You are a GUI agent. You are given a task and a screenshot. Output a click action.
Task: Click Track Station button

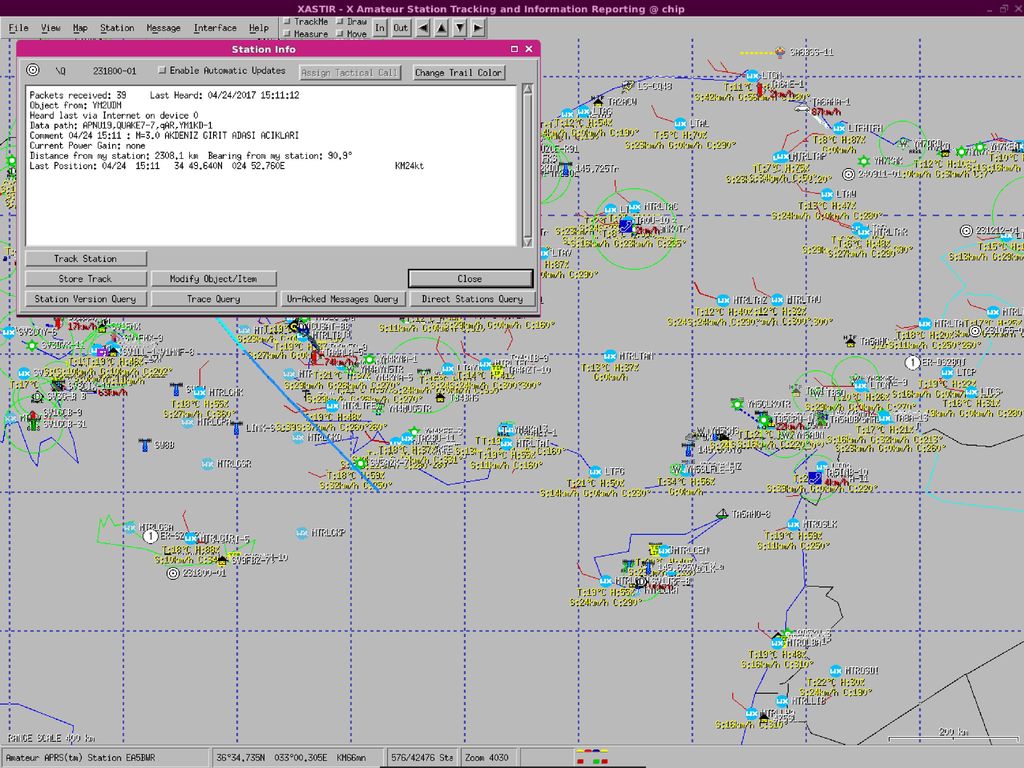pos(86,259)
